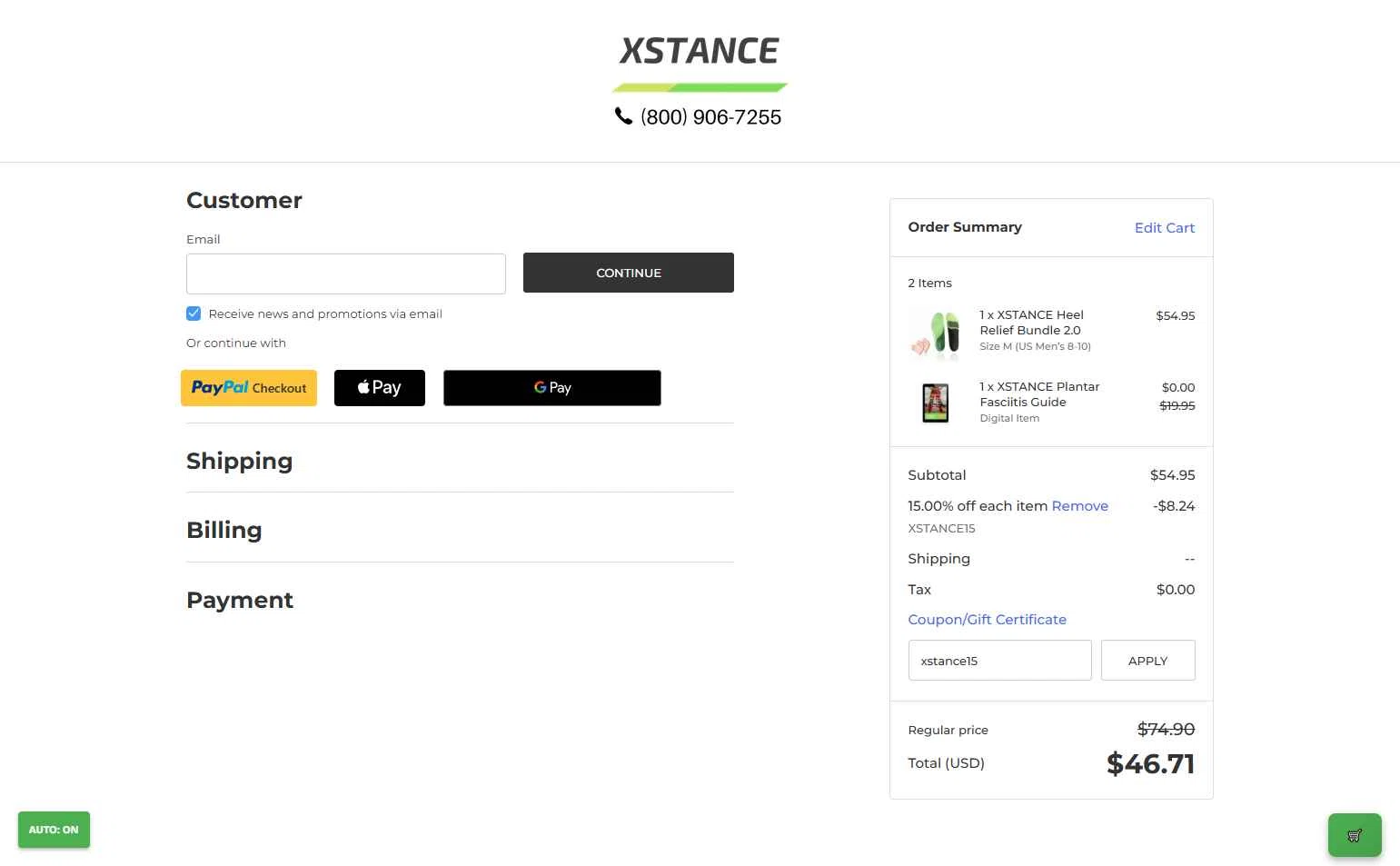Call the (800) 906-7255 number
The width and height of the screenshot is (1400, 866).
(711, 117)
